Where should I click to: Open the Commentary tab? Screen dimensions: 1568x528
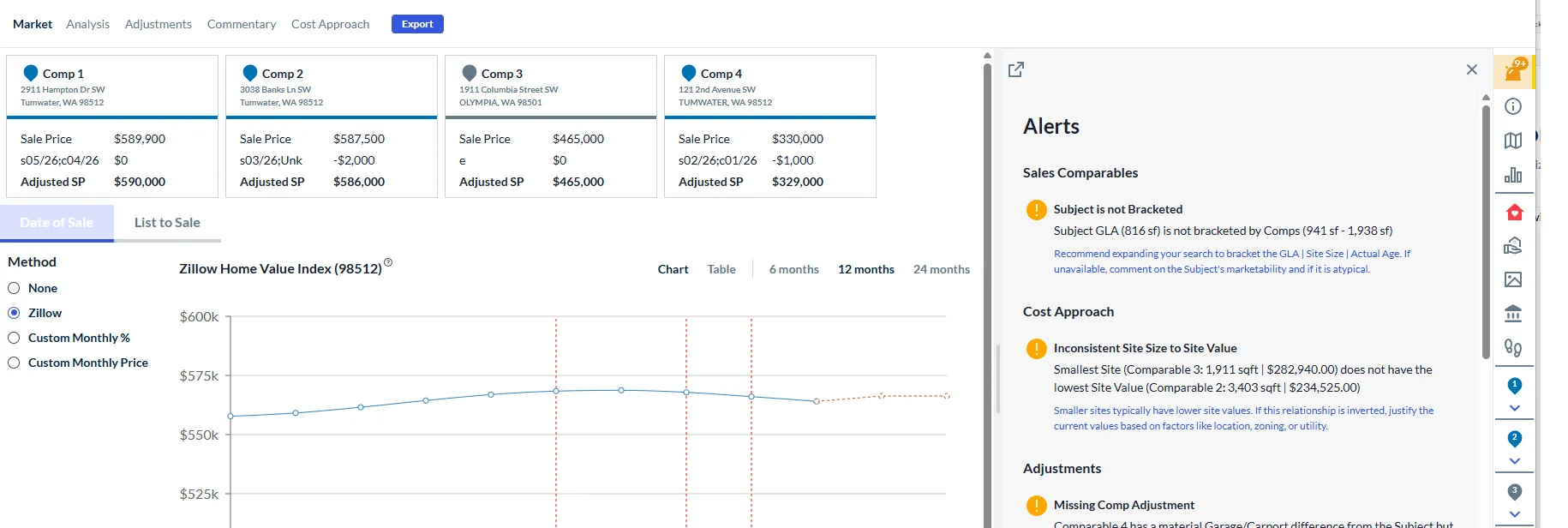tap(242, 24)
